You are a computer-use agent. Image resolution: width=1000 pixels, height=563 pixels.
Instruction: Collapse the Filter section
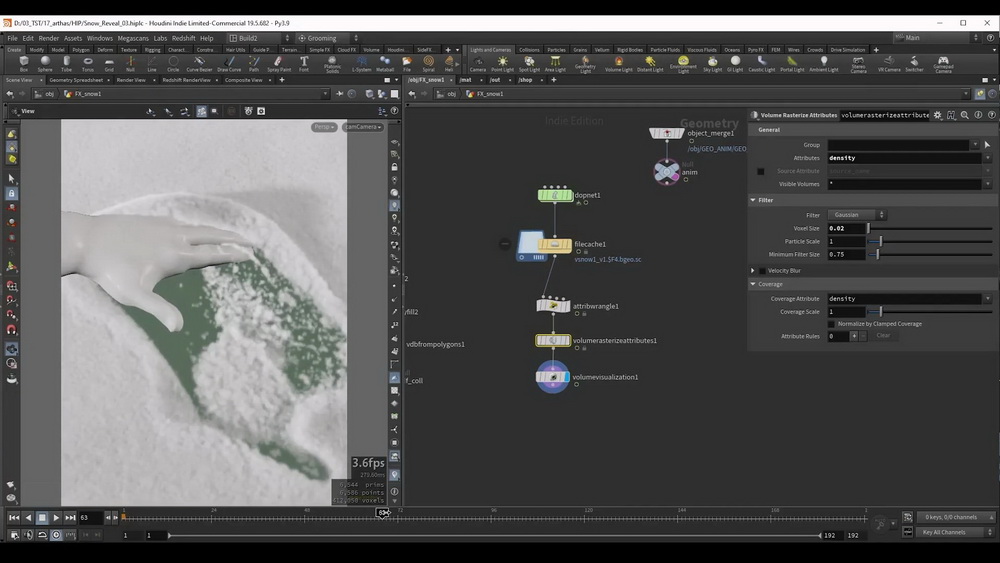click(x=753, y=200)
